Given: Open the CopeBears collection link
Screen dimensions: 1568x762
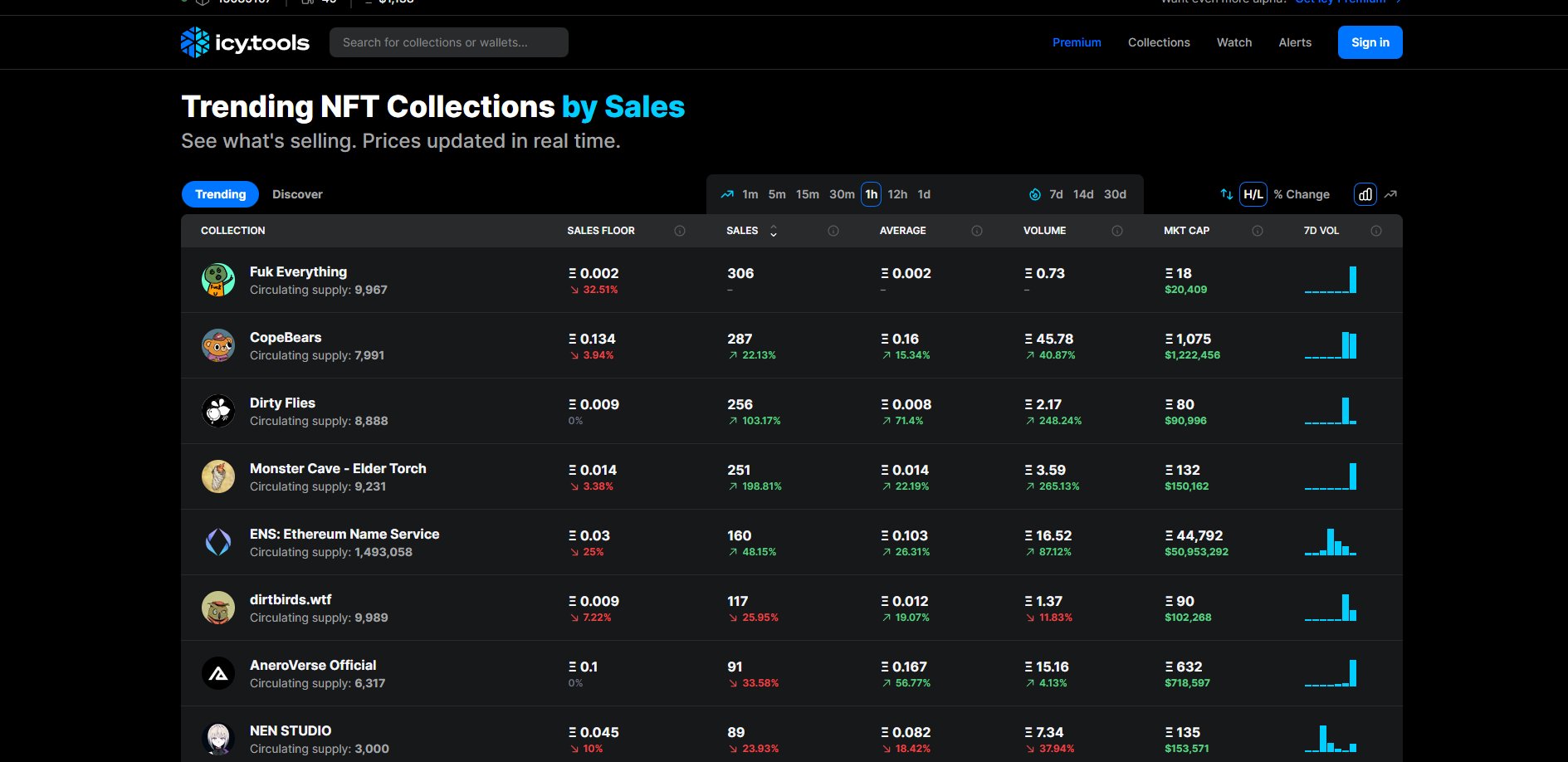Looking at the screenshot, I should coord(286,337).
